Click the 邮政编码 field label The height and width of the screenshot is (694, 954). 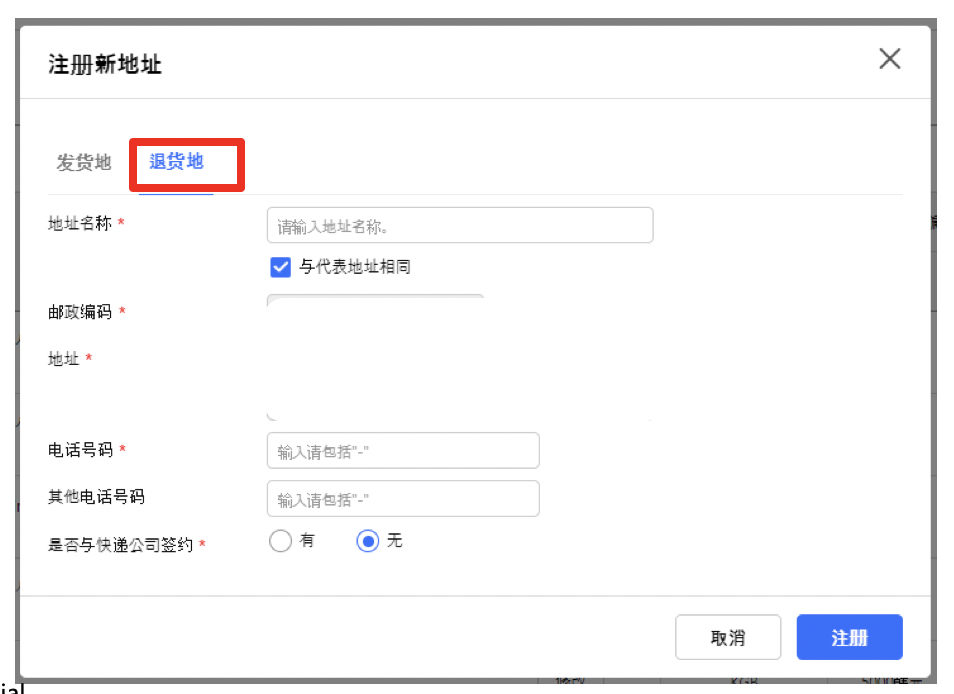(x=76, y=311)
